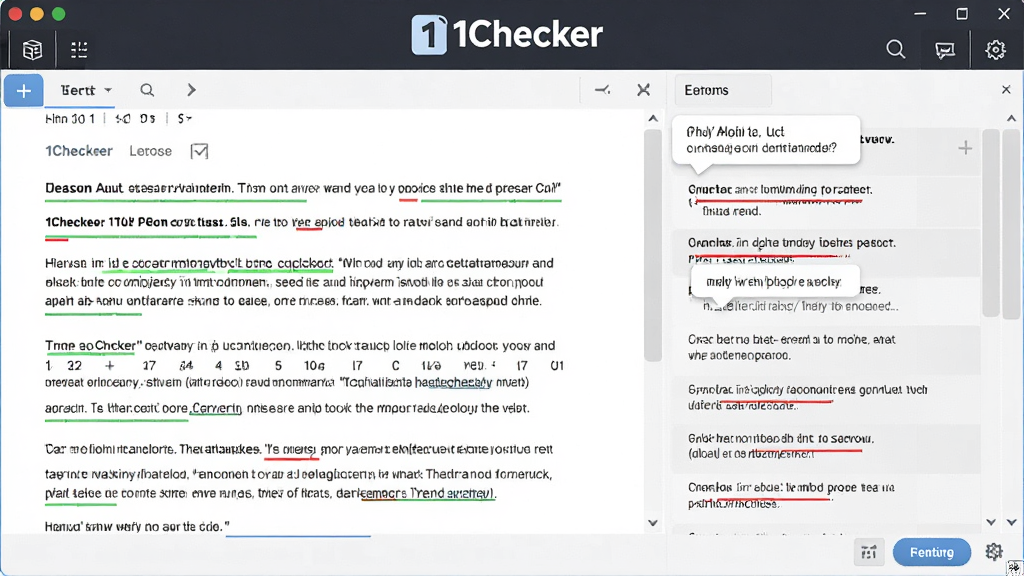1024x576 pixels.
Task: Open settings gear in the title bar
Action: 995,50
